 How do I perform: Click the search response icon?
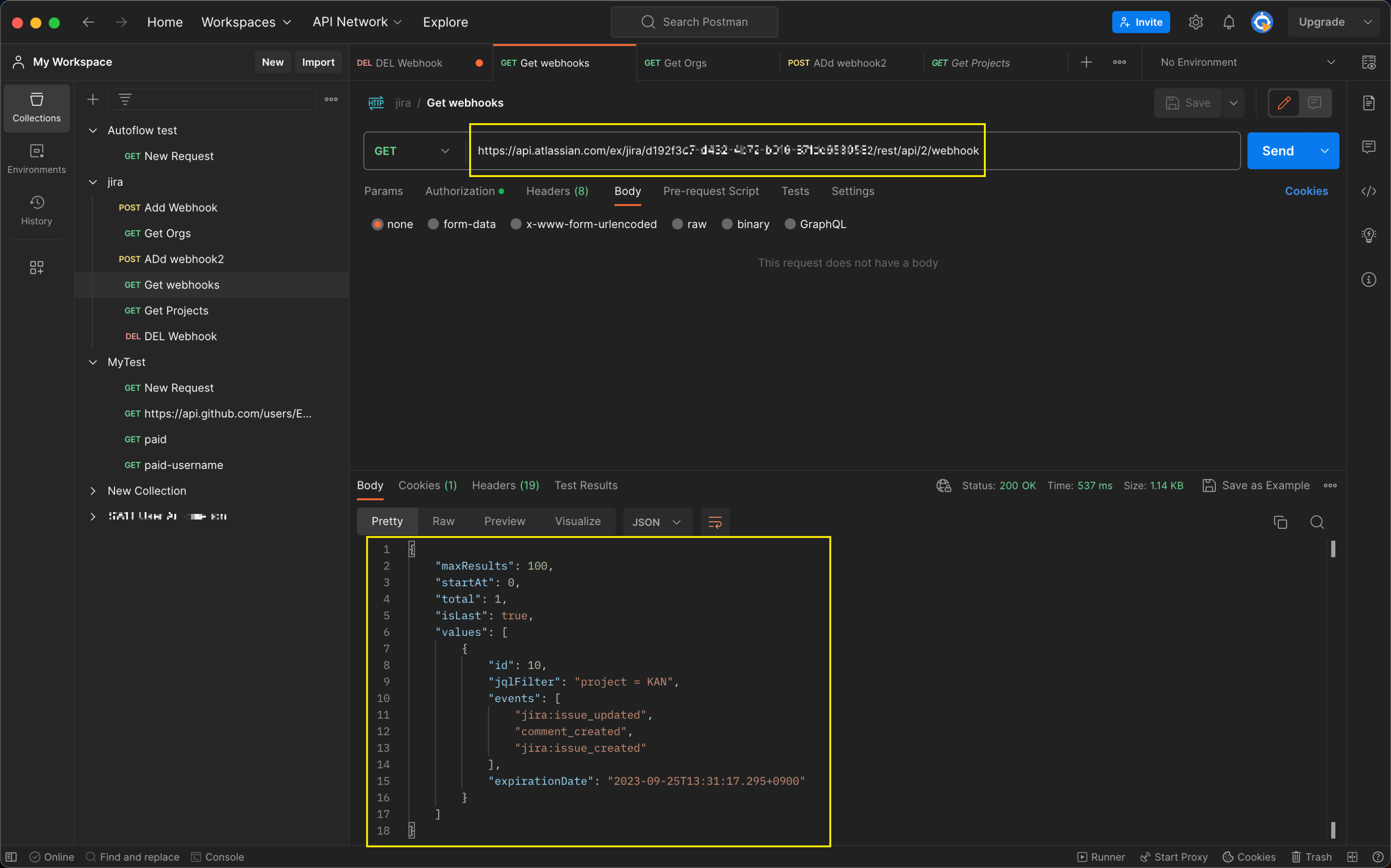click(x=1317, y=522)
